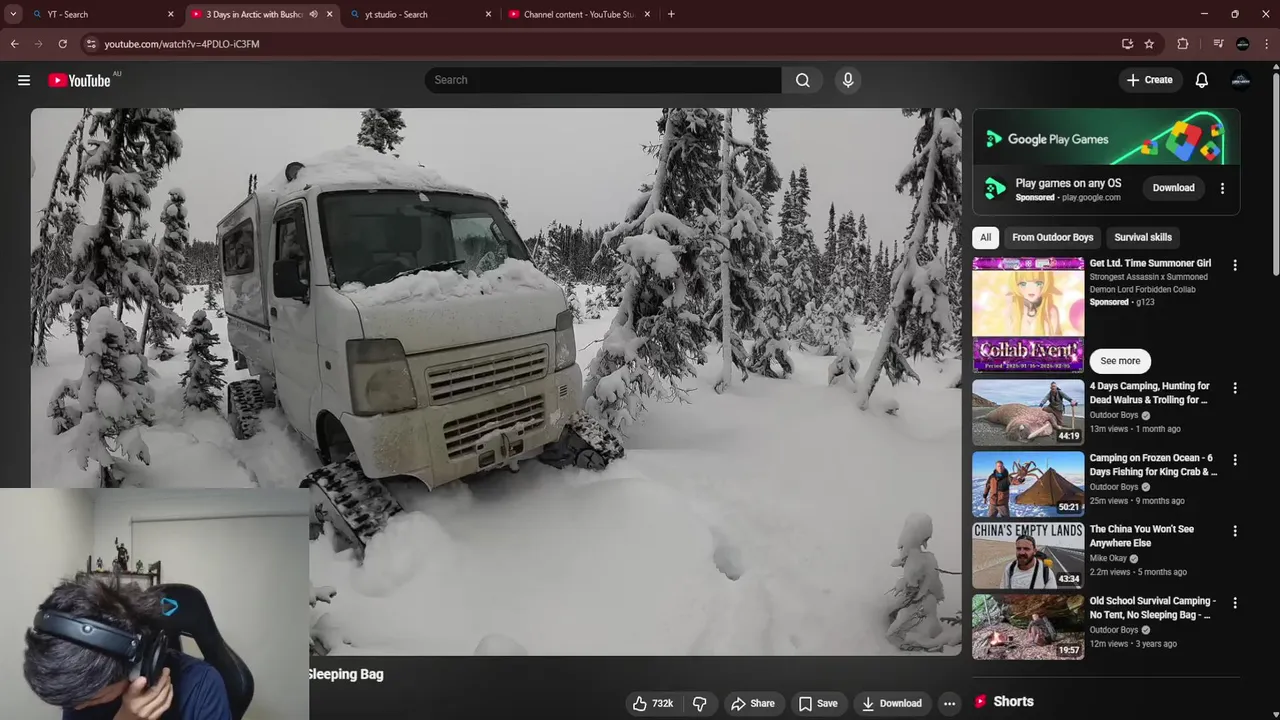Screen dimensions: 1280x720
Task: Open Chrome three-dot menu
Action: point(1266,44)
